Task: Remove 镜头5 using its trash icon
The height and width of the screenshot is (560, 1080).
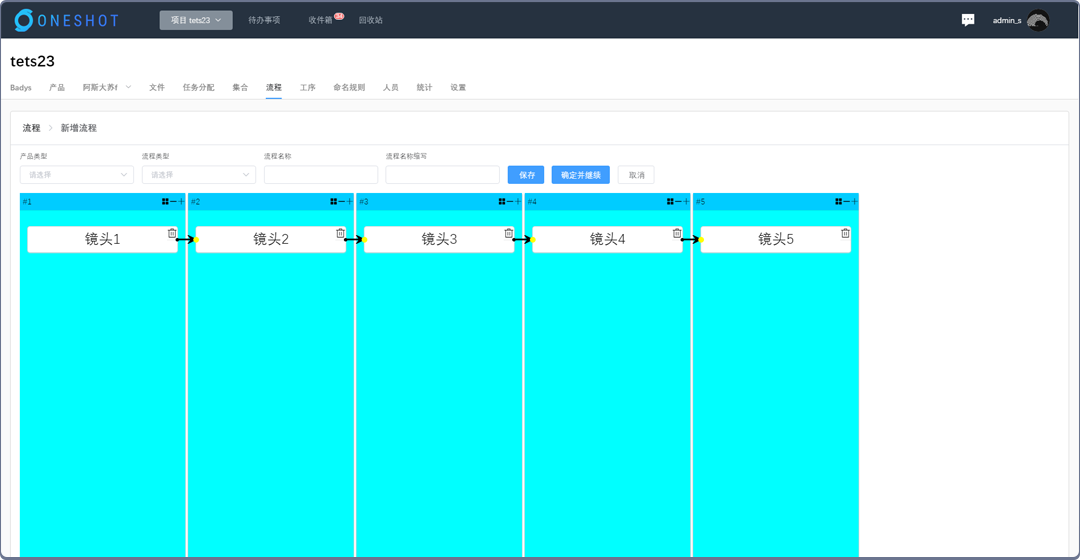Action: pyautogui.click(x=845, y=233)
